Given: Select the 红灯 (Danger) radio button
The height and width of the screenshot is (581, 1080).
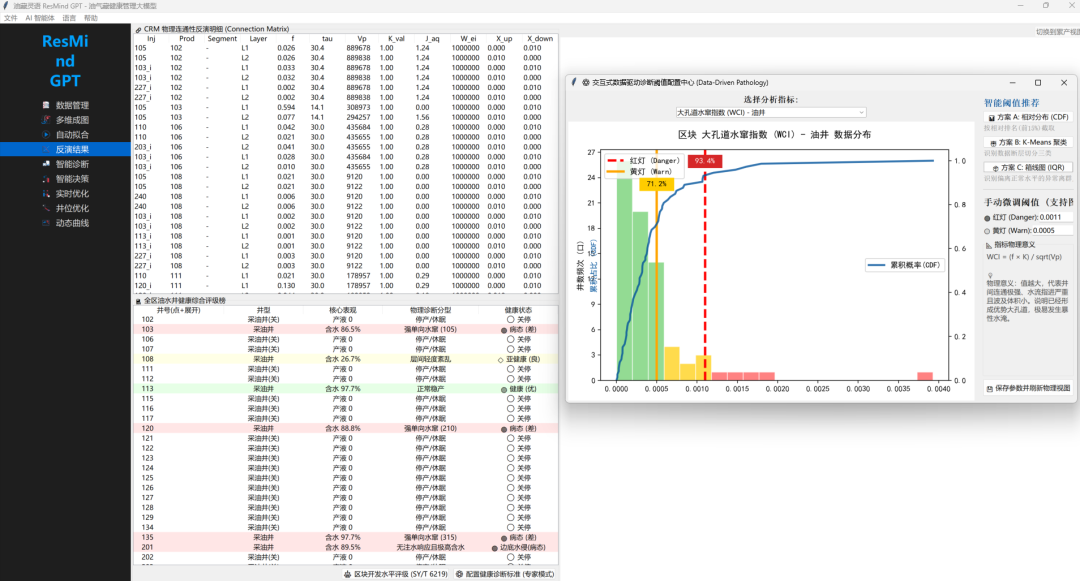Looking at the screenshot, I should (x=987, y=218).
